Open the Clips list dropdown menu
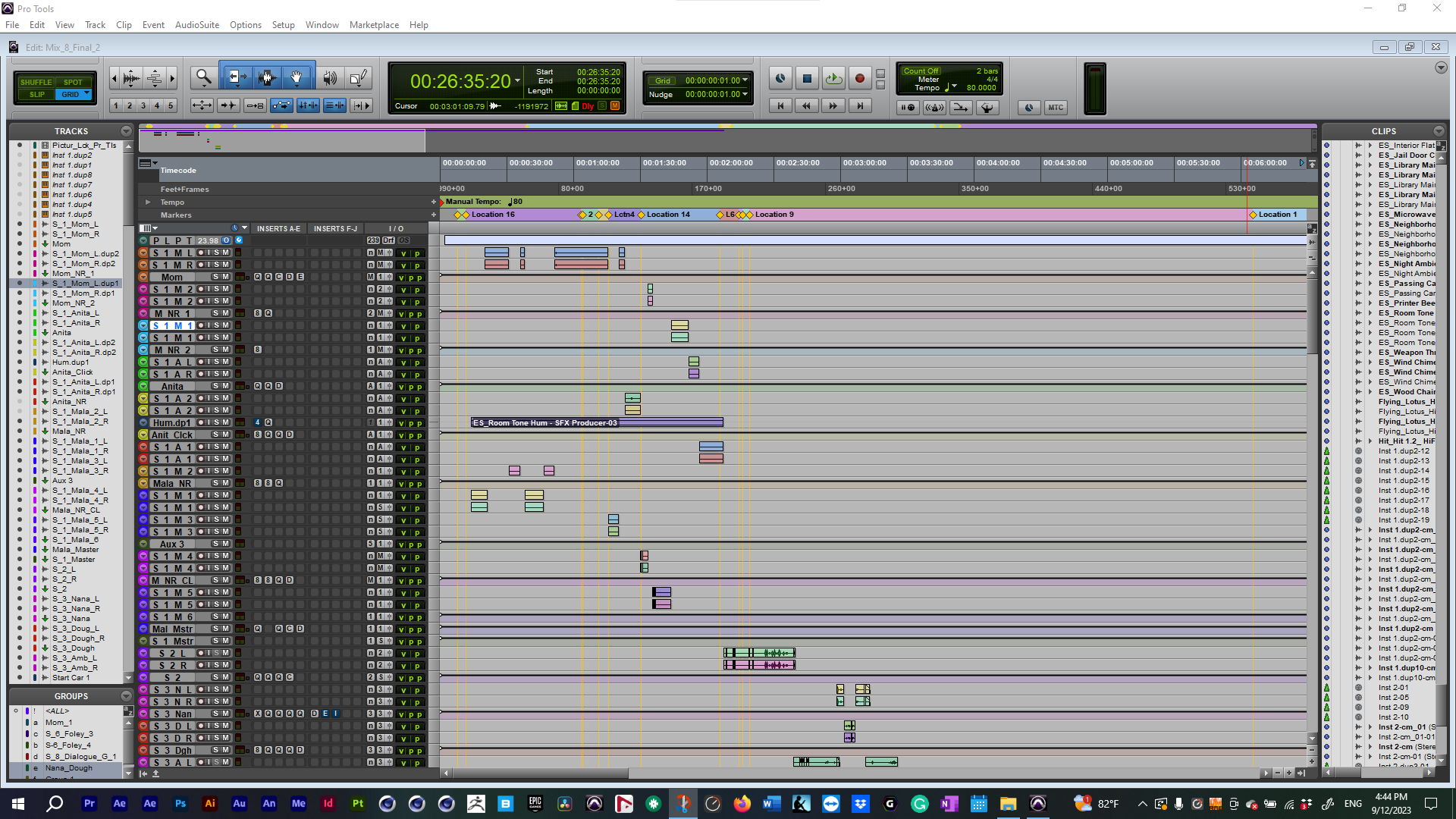Viewport: 1456px width, 819px height. point(1439,131)
